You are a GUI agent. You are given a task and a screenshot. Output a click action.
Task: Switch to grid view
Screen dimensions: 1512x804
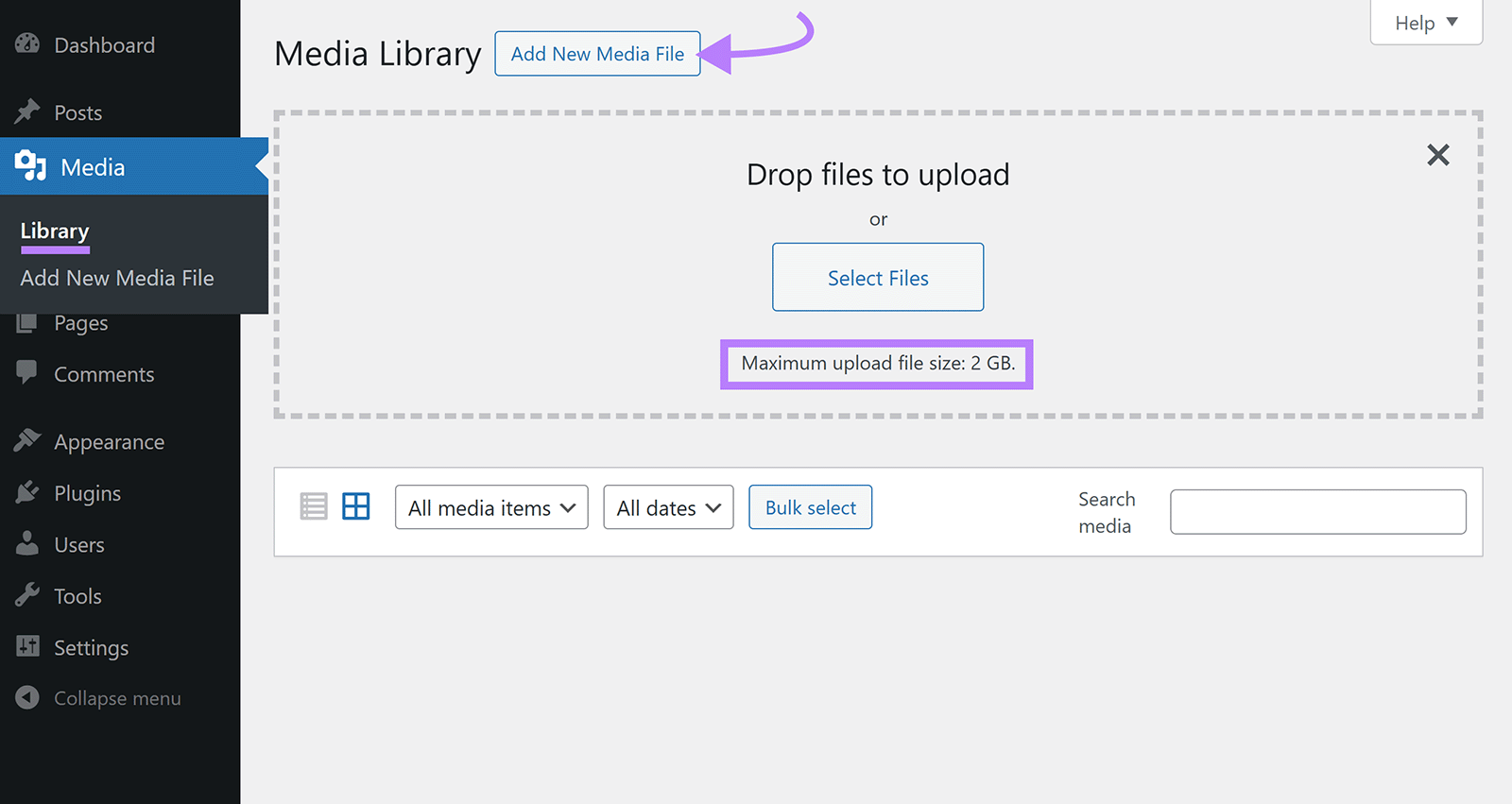pyautogui.click(x=356, y=506)
